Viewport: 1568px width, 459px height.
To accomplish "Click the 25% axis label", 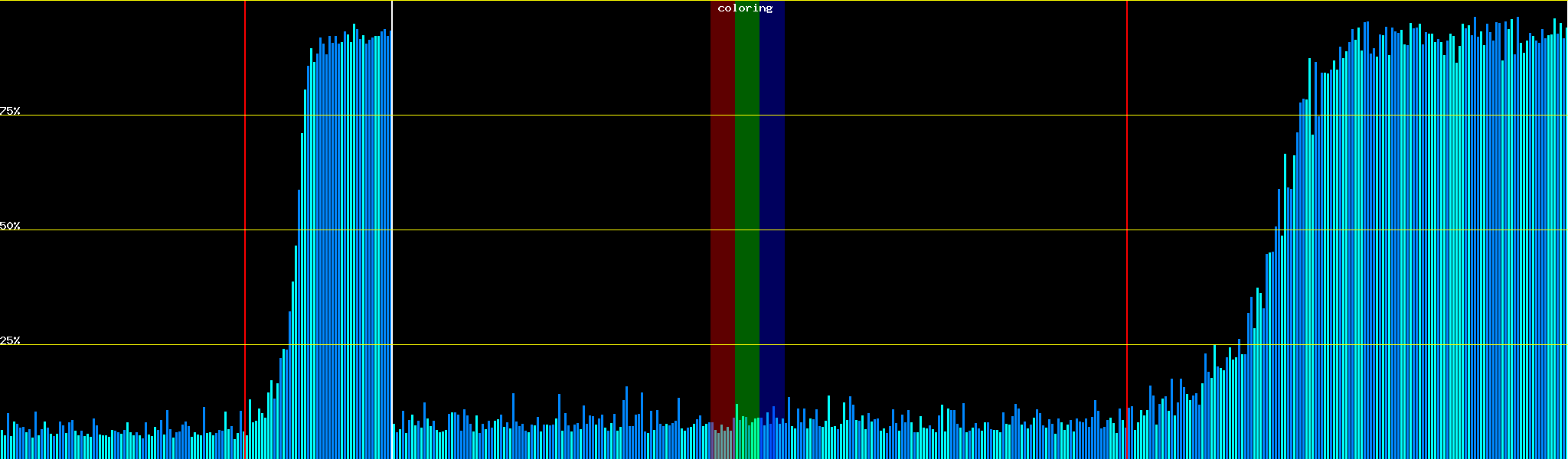I will coord(10,340).
